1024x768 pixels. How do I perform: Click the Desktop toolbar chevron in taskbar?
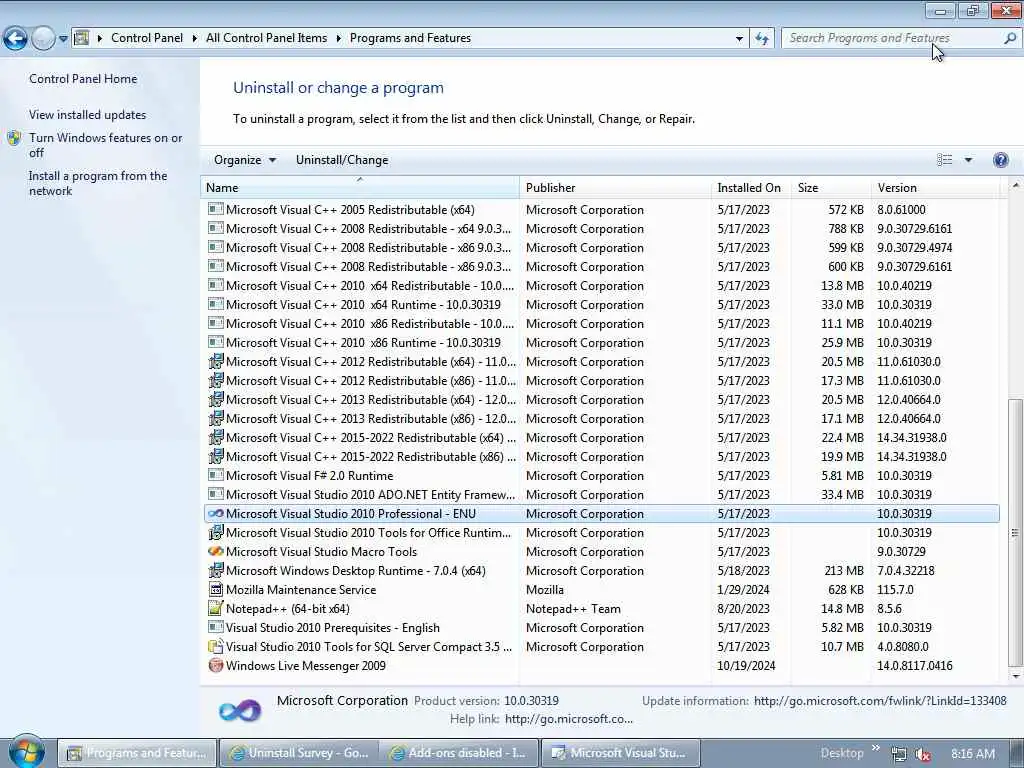(875, 748)
